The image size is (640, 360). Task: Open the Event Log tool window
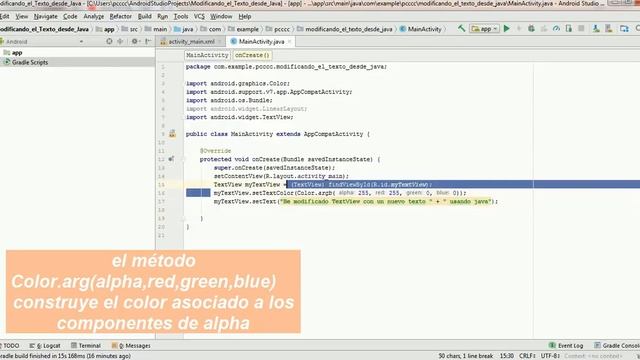pos(566,345)
